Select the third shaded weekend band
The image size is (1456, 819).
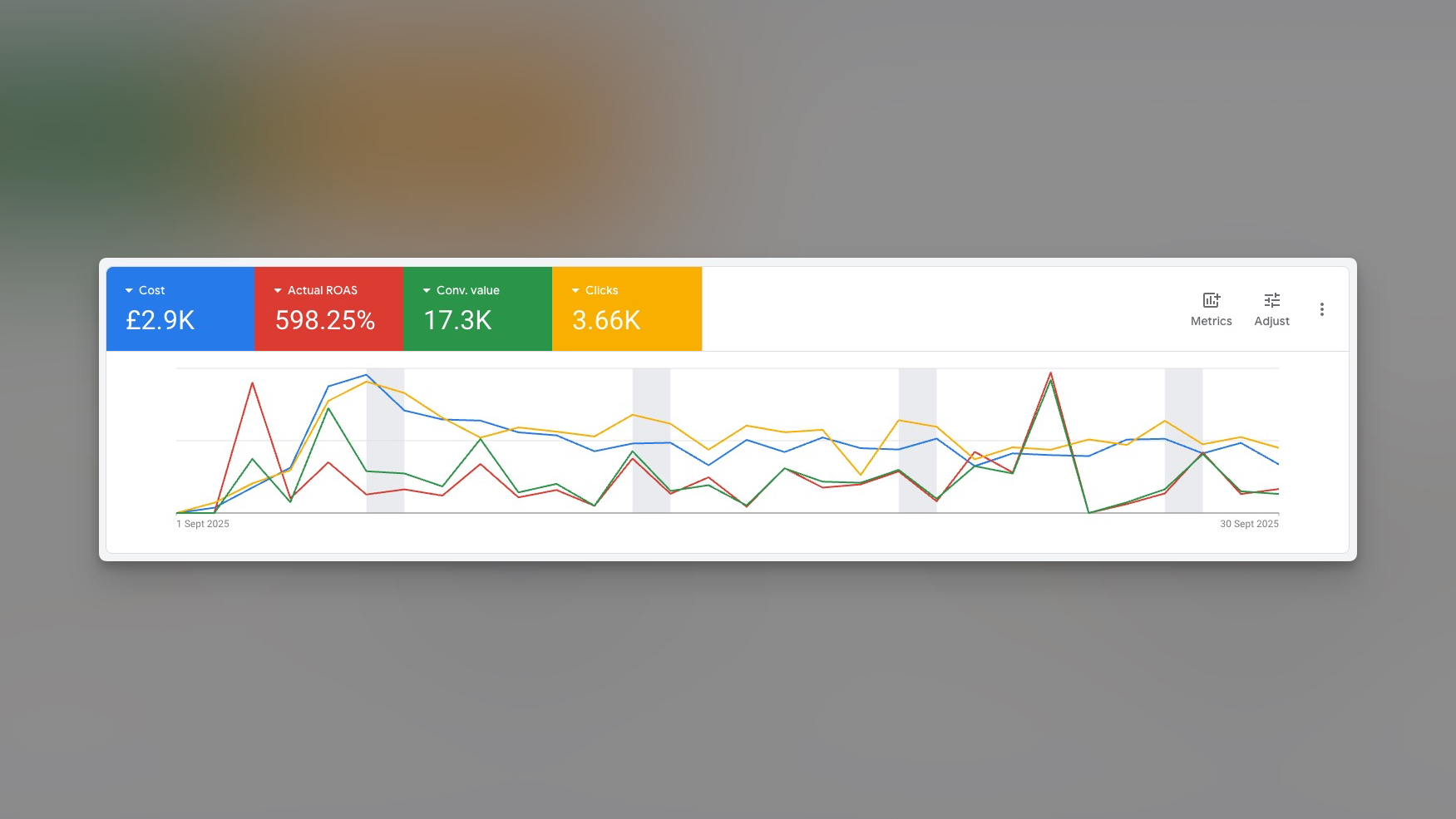[917, 441]
